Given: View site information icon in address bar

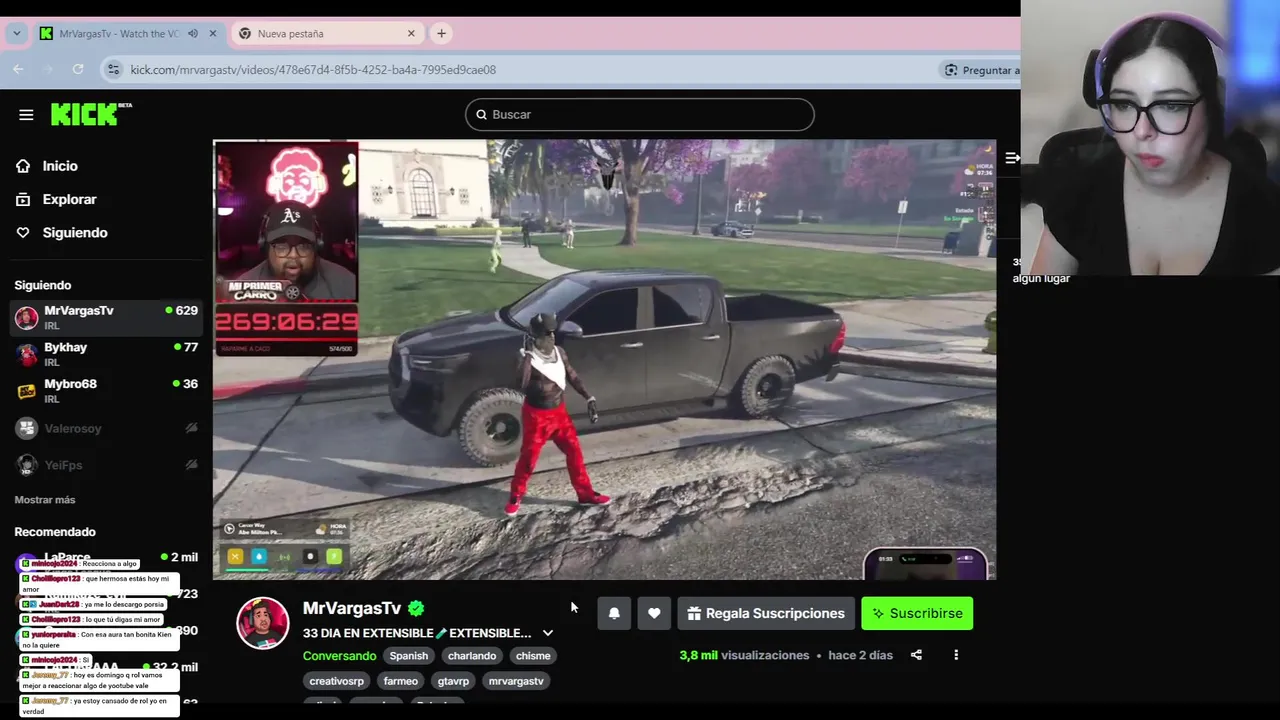Looking at the screenshot, I should click(113, 70).
